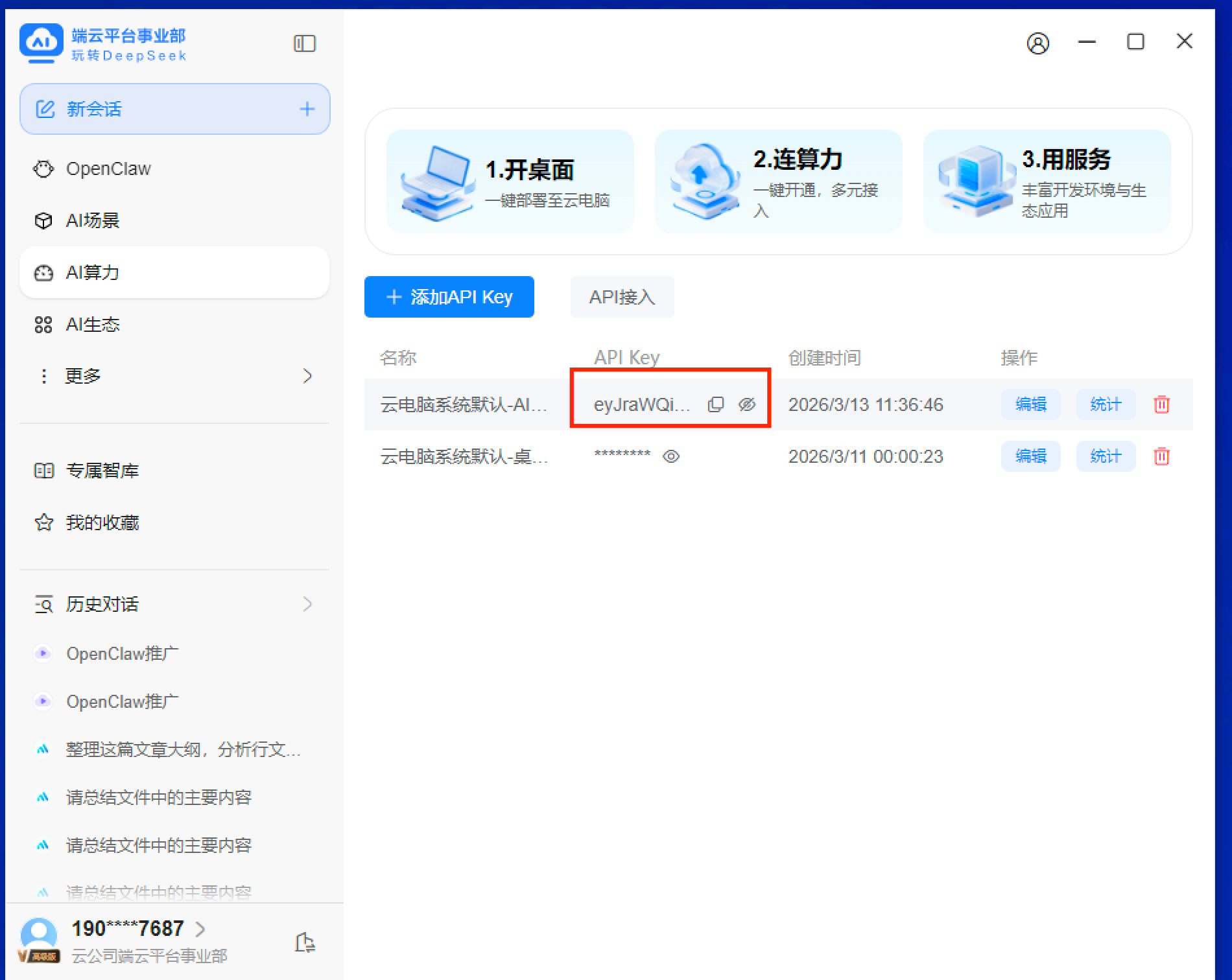
Task: Open the 1.开桌面 card
Action: (x=510, y=181)
